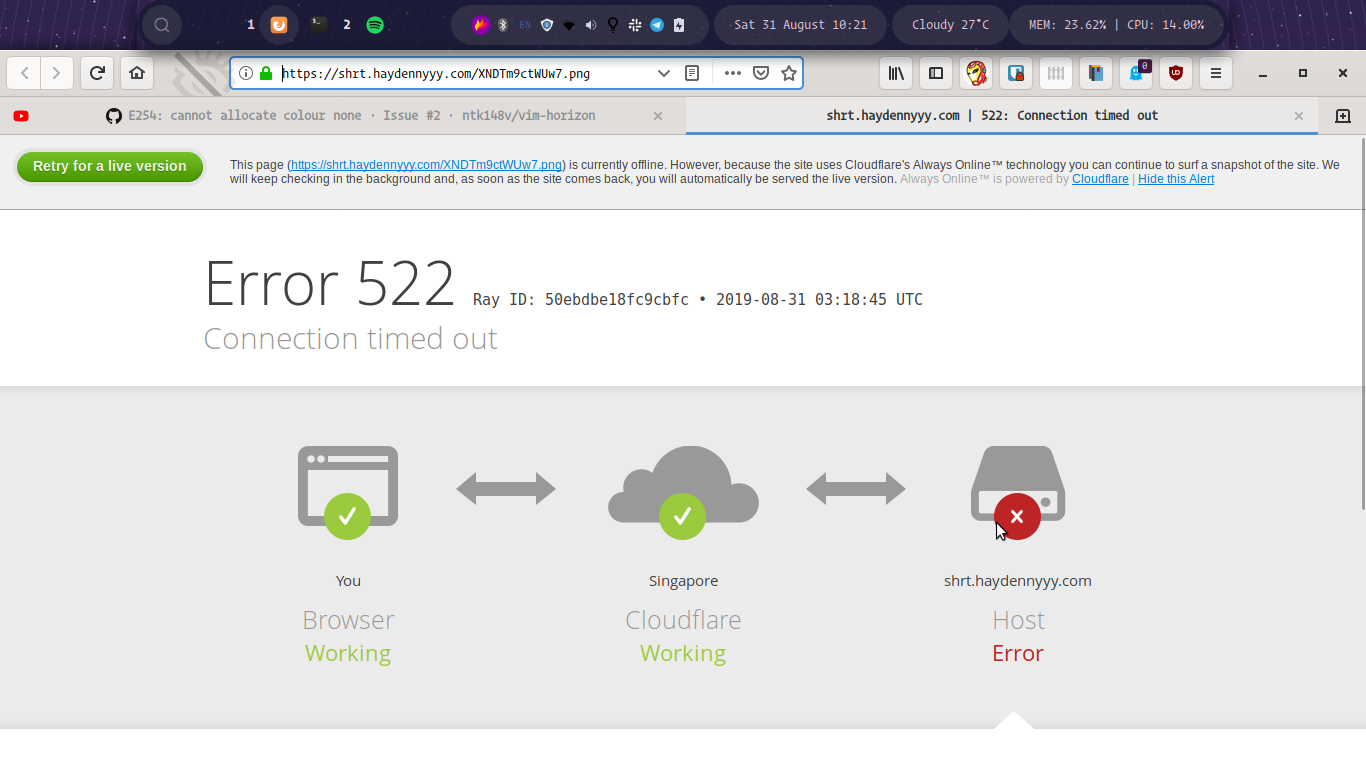The image size is (1366, 768).
Task: Reload the current page
Action: 97,73
